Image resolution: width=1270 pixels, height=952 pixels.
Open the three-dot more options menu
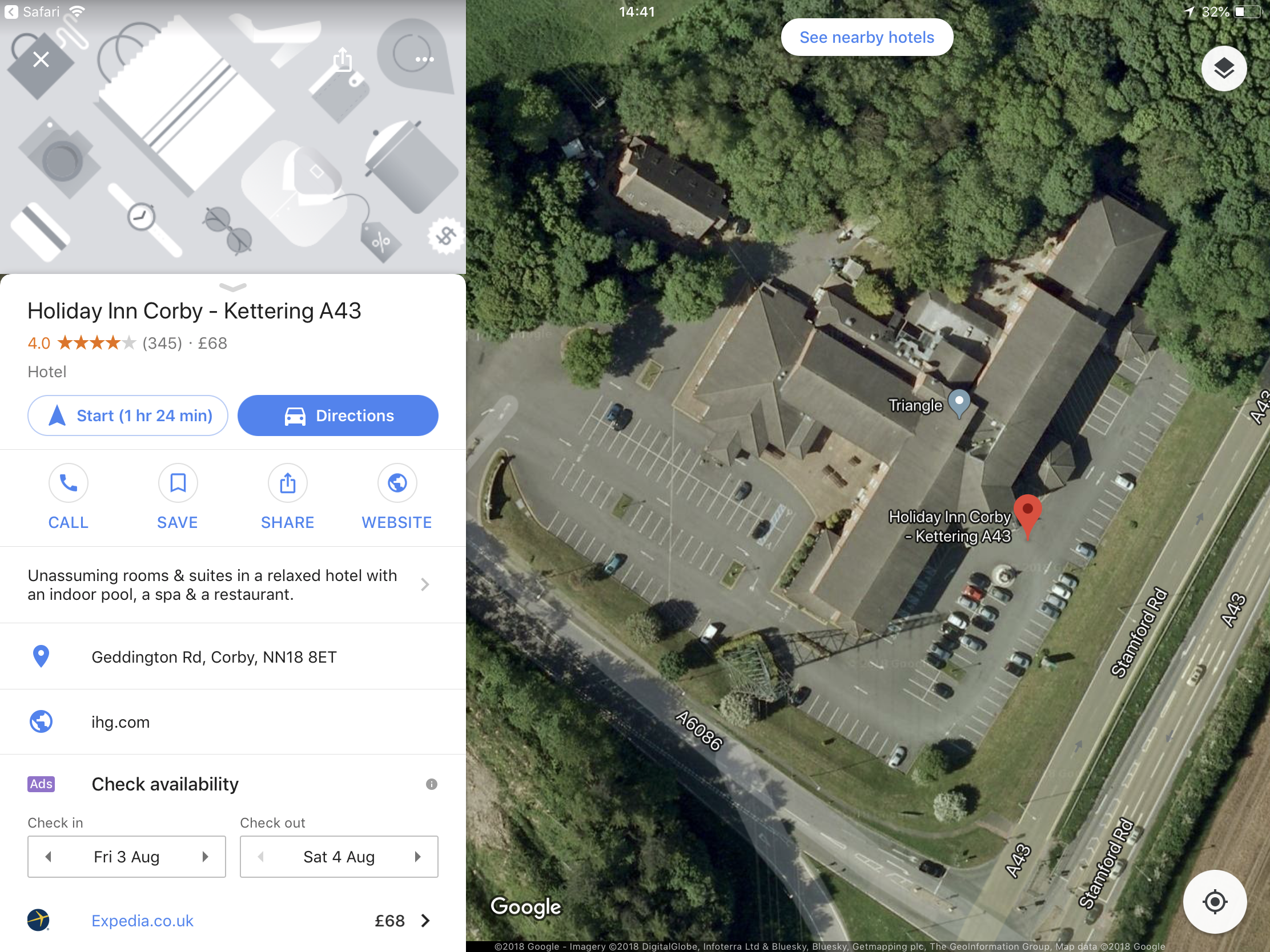424,59
